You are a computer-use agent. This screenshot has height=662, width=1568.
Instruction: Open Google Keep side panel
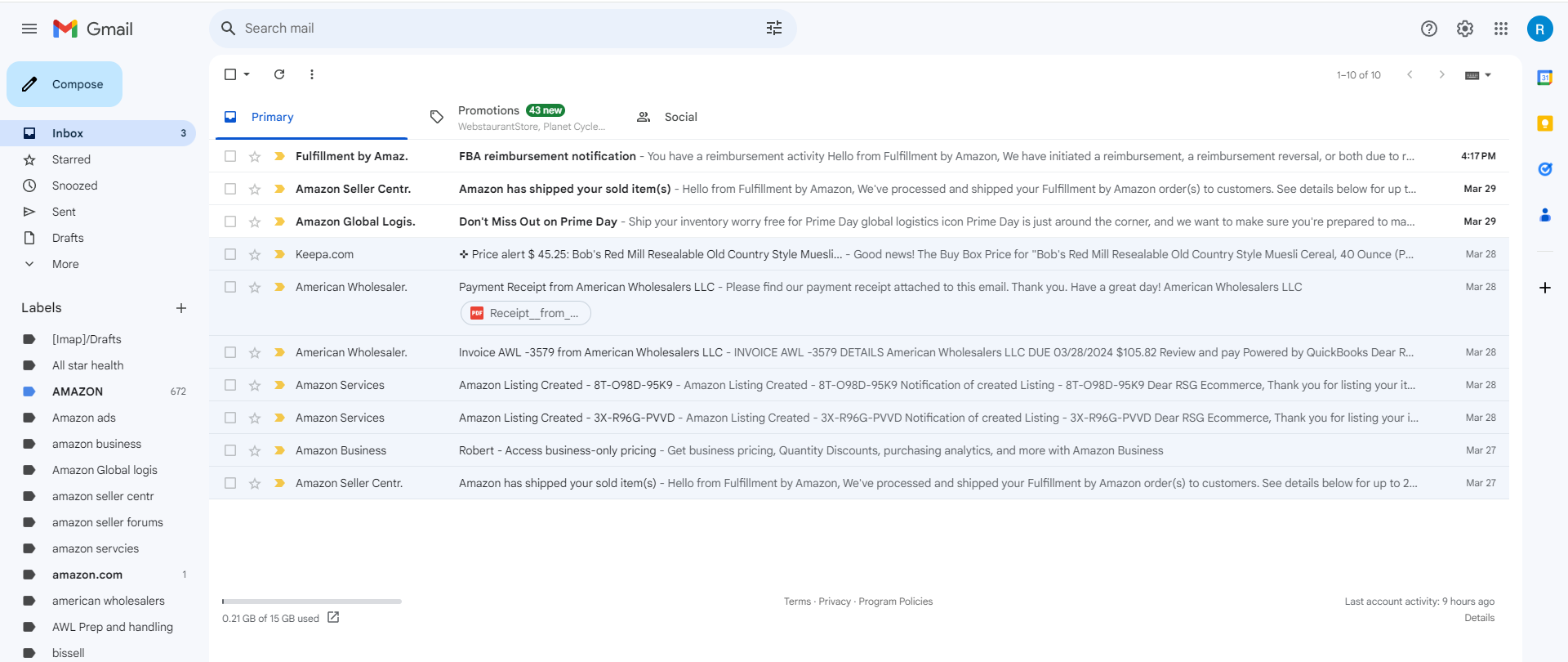(1545, 123)
